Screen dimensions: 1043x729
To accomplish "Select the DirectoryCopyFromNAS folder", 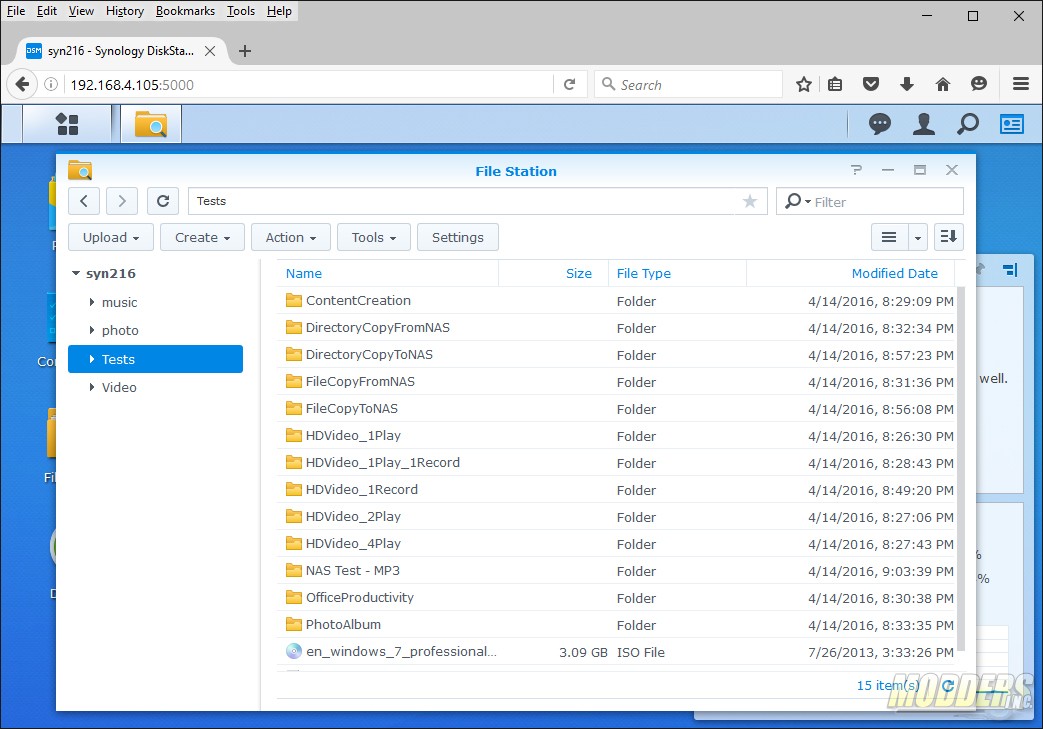I will click(x=616, y=328).
